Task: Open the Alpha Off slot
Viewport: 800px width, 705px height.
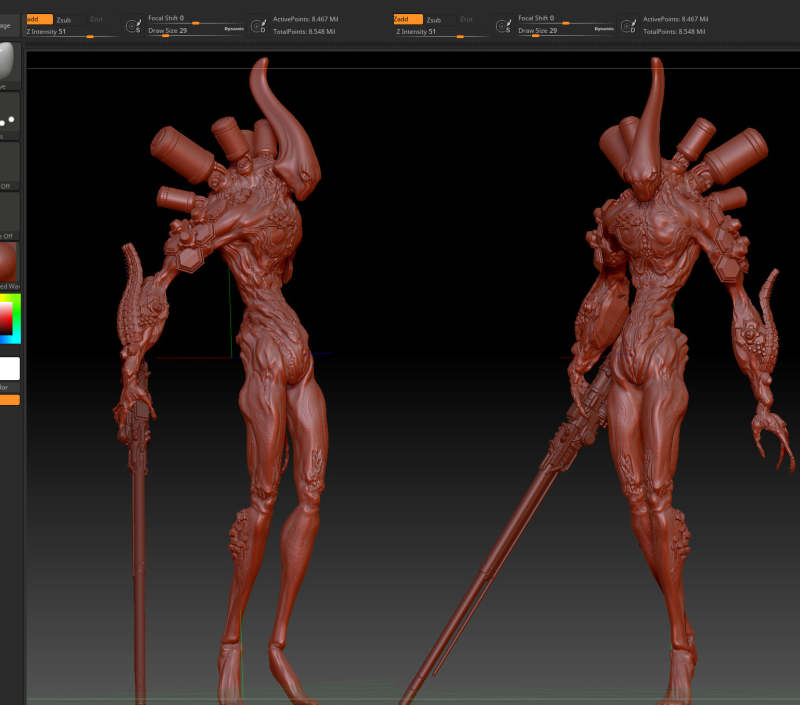Action: point(8,165)
